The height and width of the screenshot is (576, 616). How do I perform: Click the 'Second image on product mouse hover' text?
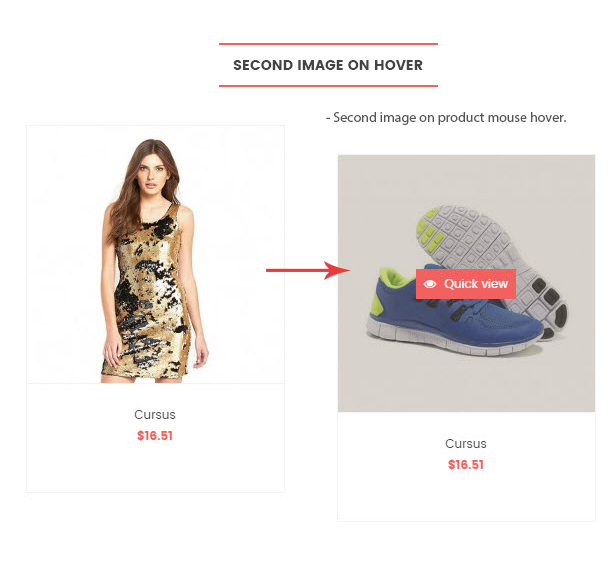click(x=446, y=117)
